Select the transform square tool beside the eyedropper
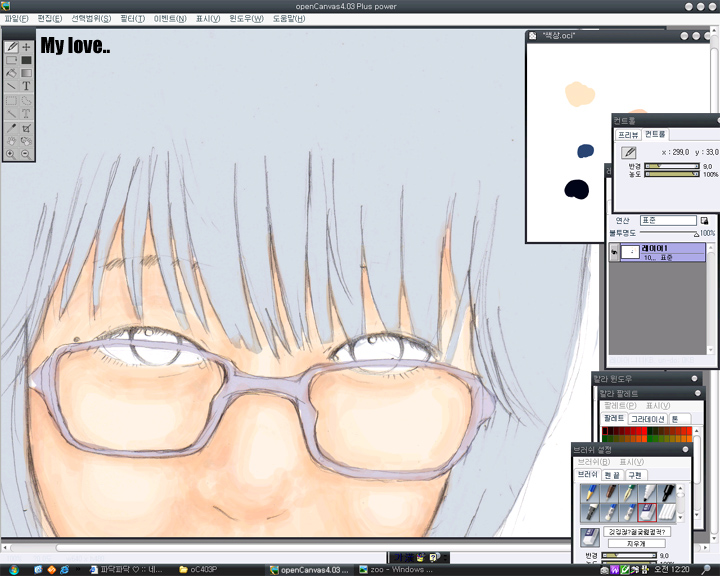 tap(26, 128)
